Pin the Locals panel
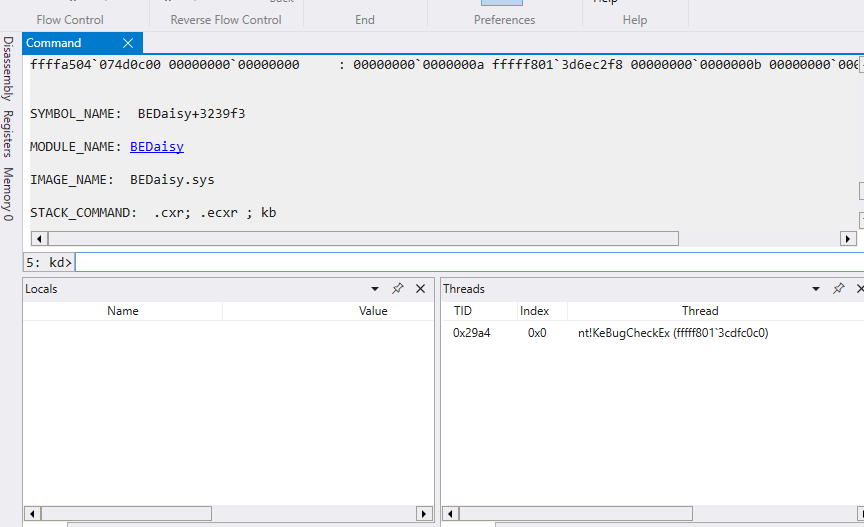 (397, 288)
